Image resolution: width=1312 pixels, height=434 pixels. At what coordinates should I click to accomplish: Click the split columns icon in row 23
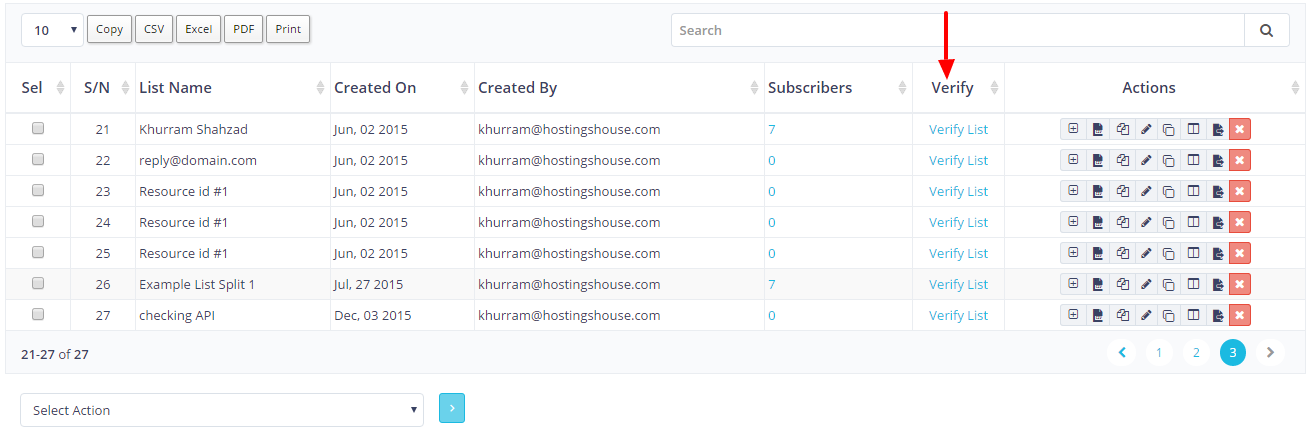point(1193,191)
